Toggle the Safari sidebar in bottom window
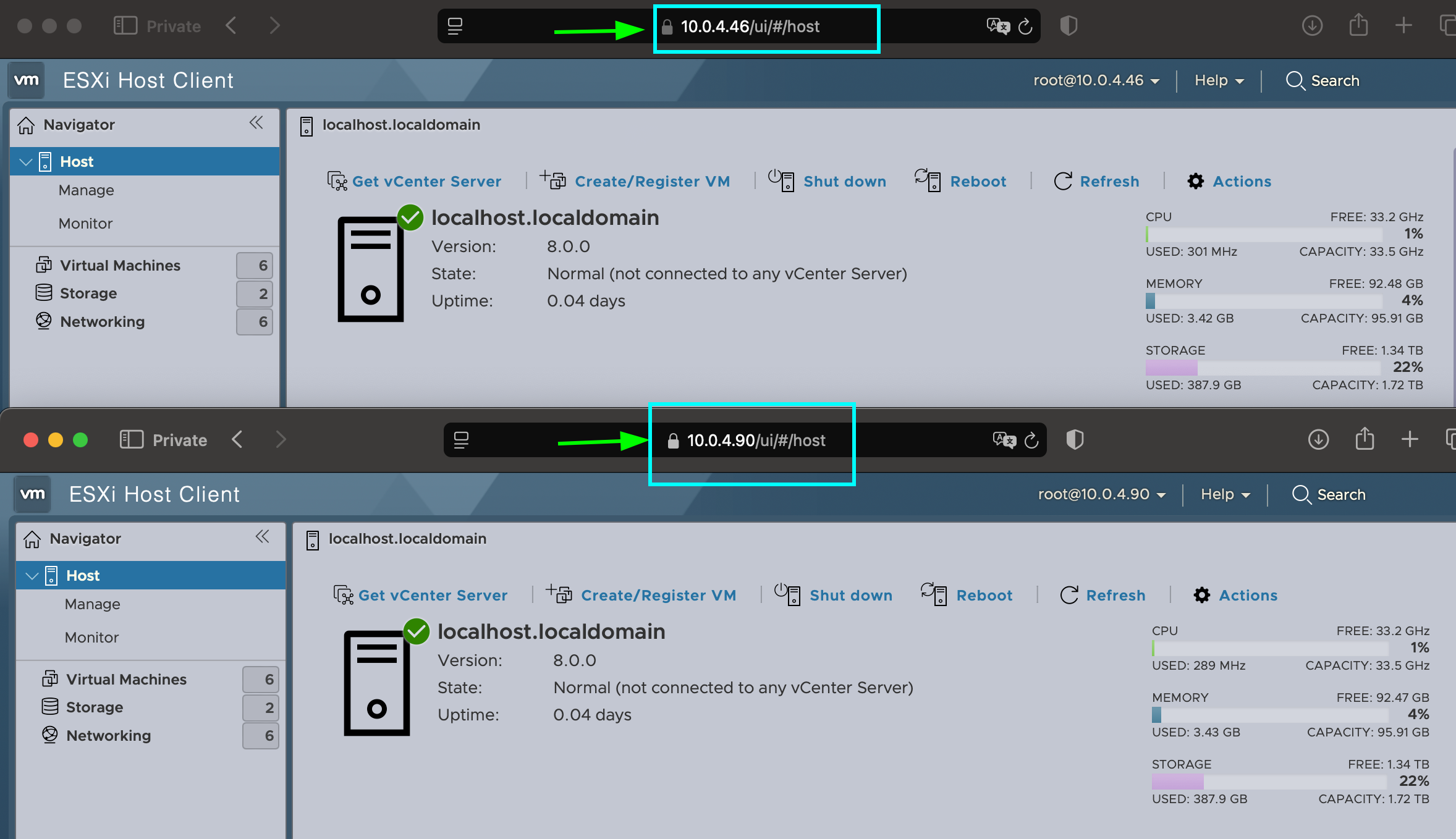This screenshot has width=1456, height=839. [x=131, y=440]
